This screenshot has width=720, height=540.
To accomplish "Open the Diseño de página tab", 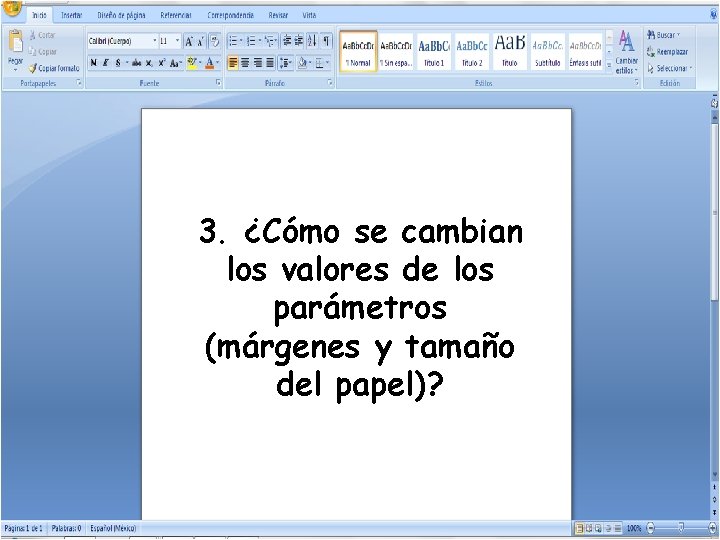I will click(x=121, y=15).
